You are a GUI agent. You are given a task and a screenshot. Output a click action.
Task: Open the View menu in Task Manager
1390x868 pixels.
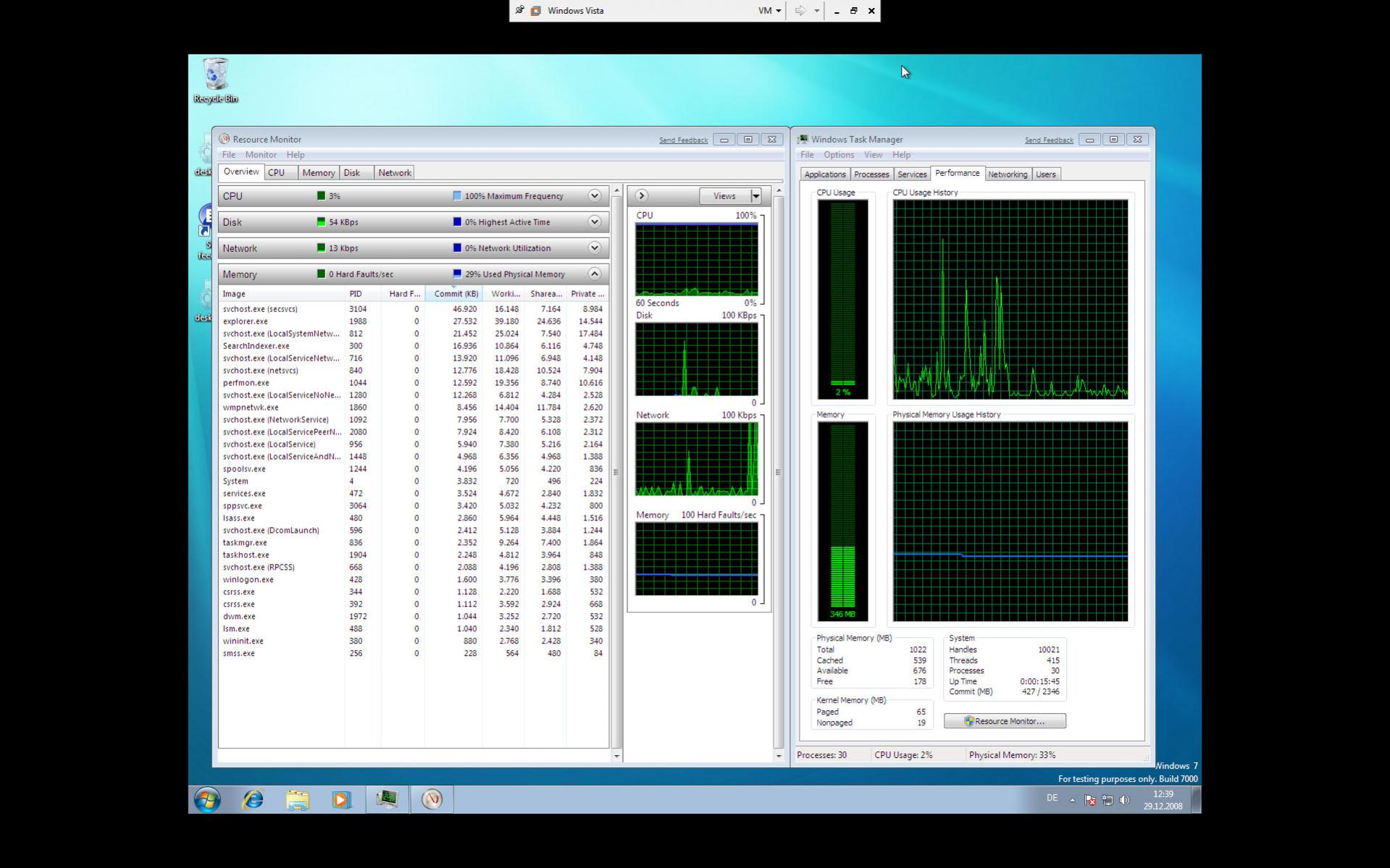click(x=873, y=155)
